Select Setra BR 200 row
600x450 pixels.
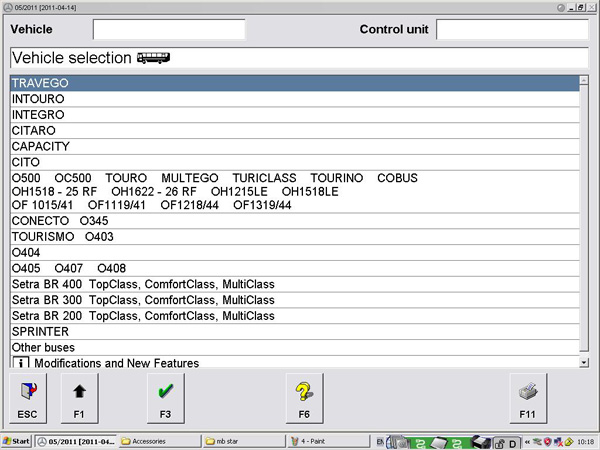pyautogui.click(x=295, y=316)
